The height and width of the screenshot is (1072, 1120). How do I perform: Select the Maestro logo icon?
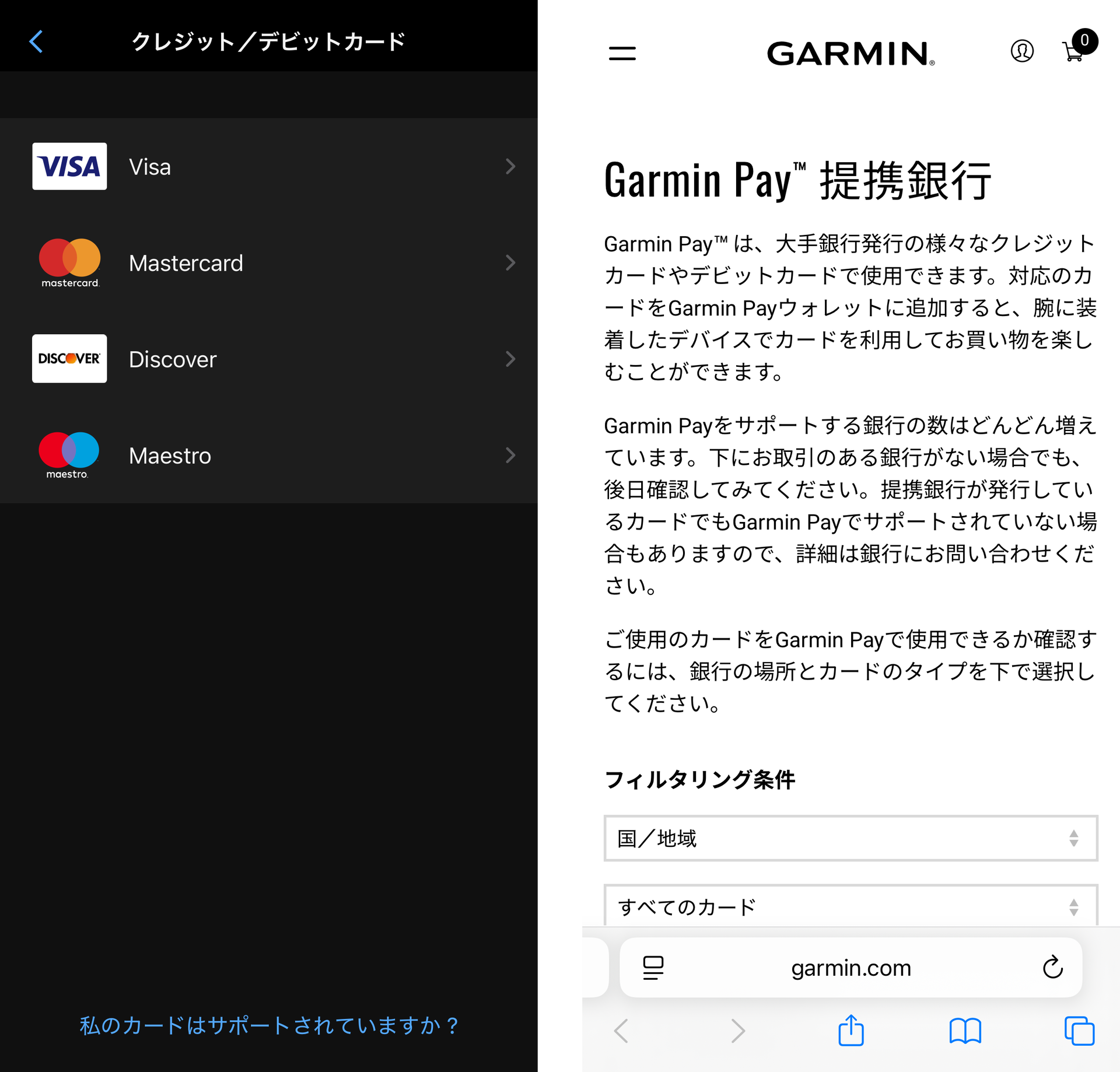point(69,455)
